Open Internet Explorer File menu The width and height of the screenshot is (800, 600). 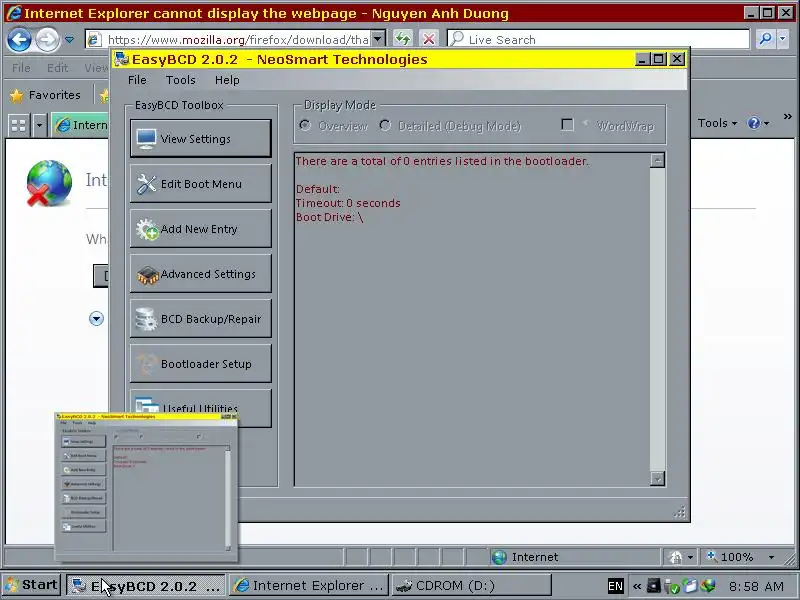[21, 68]
